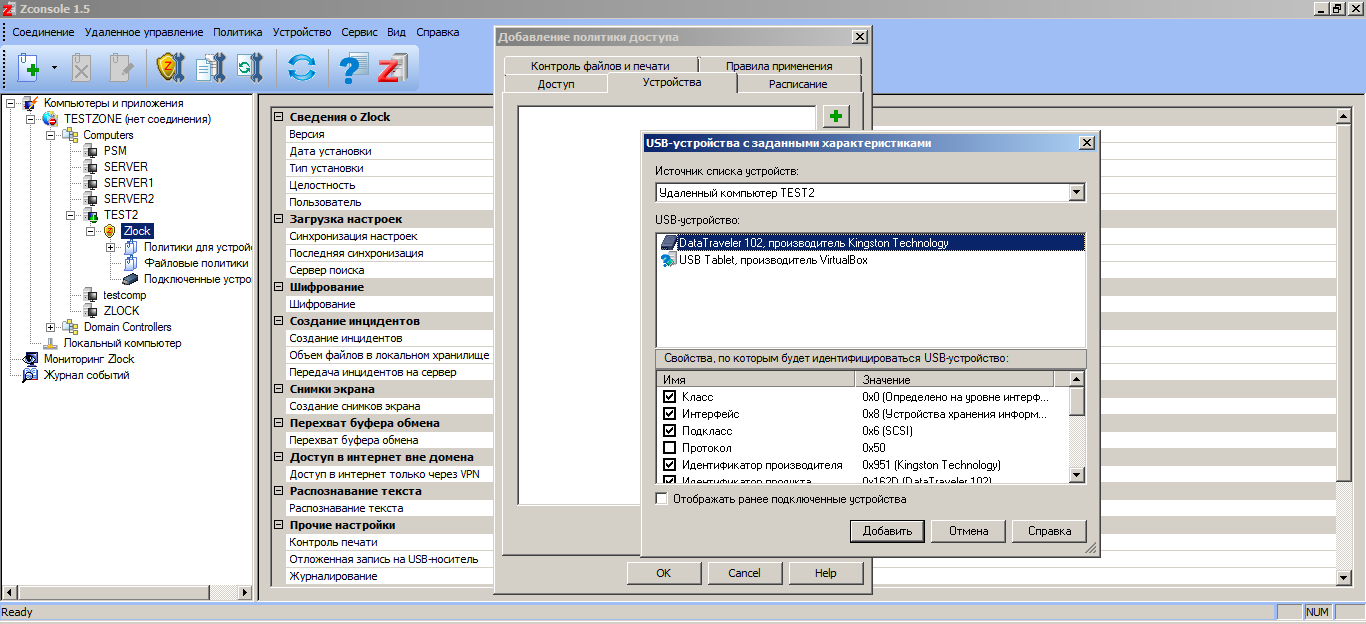This screenshot has width=1366, height=624.
Task: Click the green plus add device button
Action: [836, 117]
